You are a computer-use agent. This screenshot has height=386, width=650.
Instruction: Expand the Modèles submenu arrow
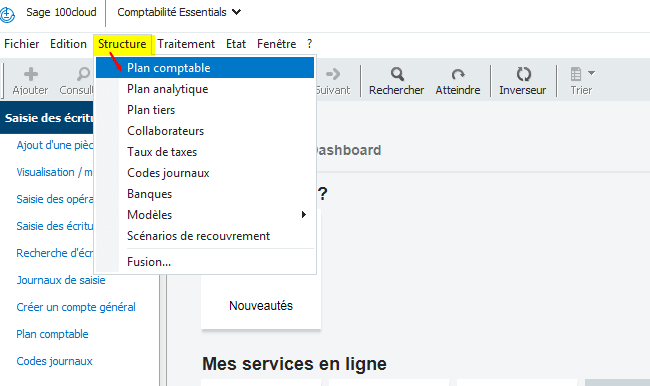pyautogui.click(x=304, y=215)
